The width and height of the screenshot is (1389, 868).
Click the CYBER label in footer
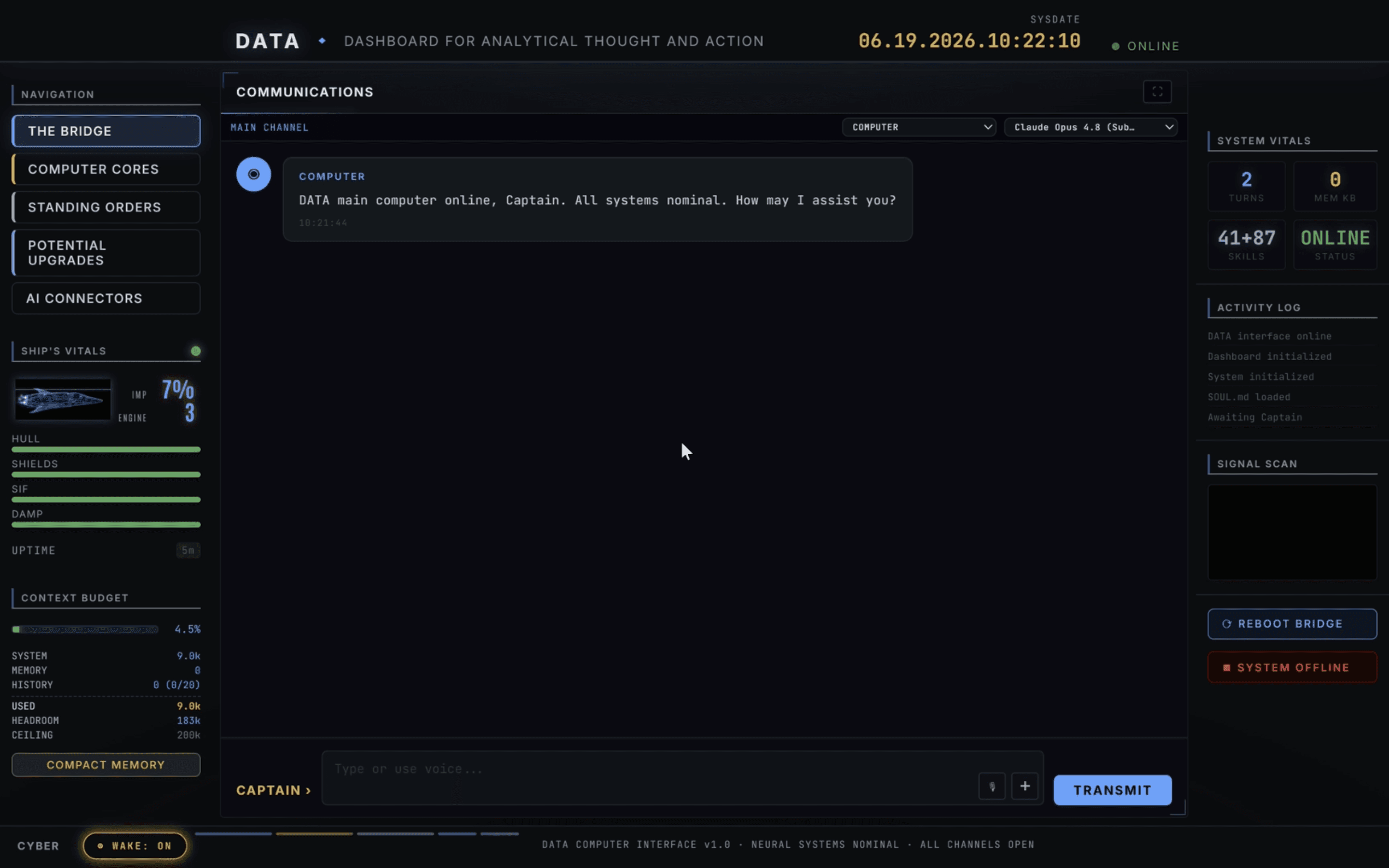point(38,846)
